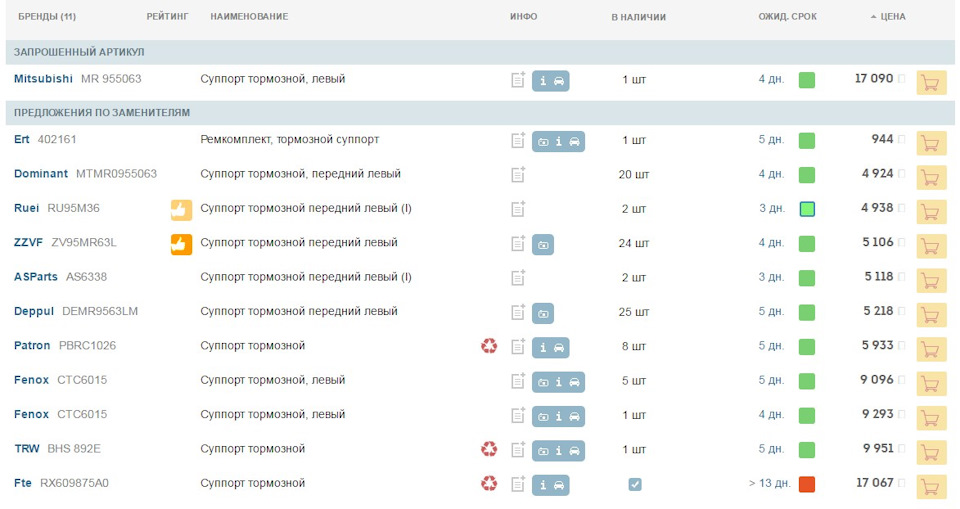
Task: Click price 944 in Ert row
Action: tap(882, 139)
